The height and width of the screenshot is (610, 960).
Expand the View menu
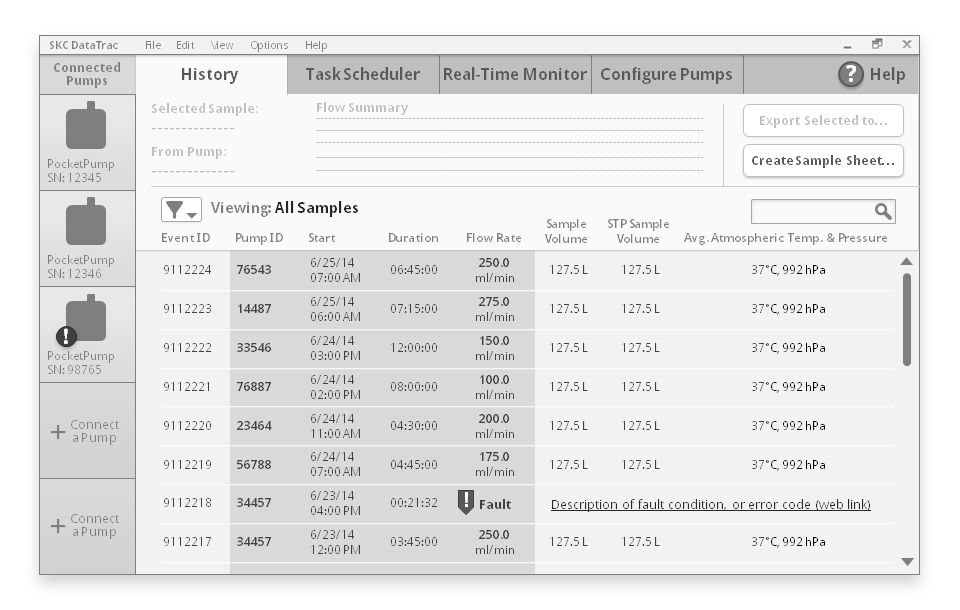(220, 45)
